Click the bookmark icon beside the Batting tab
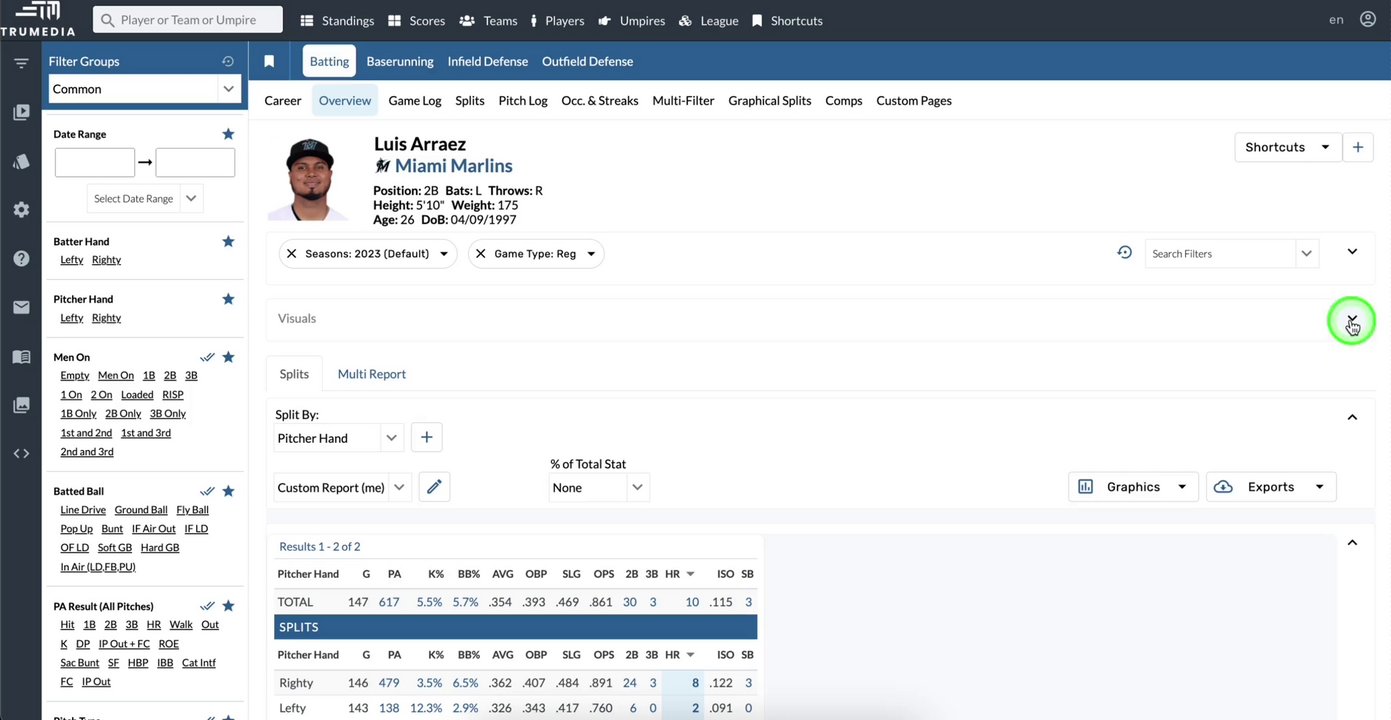1391x720 pixels. coord(269,61)
